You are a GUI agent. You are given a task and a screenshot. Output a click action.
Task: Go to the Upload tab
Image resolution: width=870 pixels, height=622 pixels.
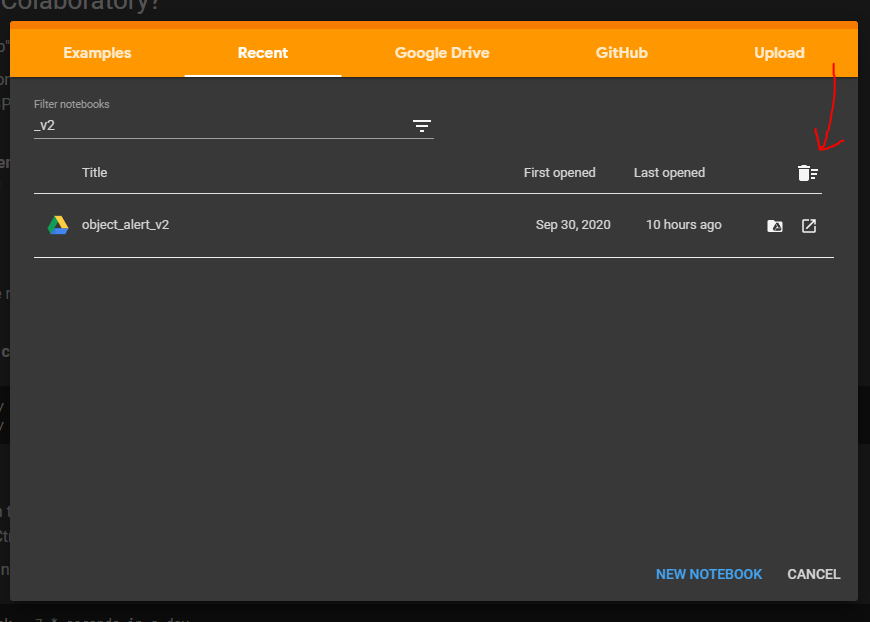click(x=779, y=52)
